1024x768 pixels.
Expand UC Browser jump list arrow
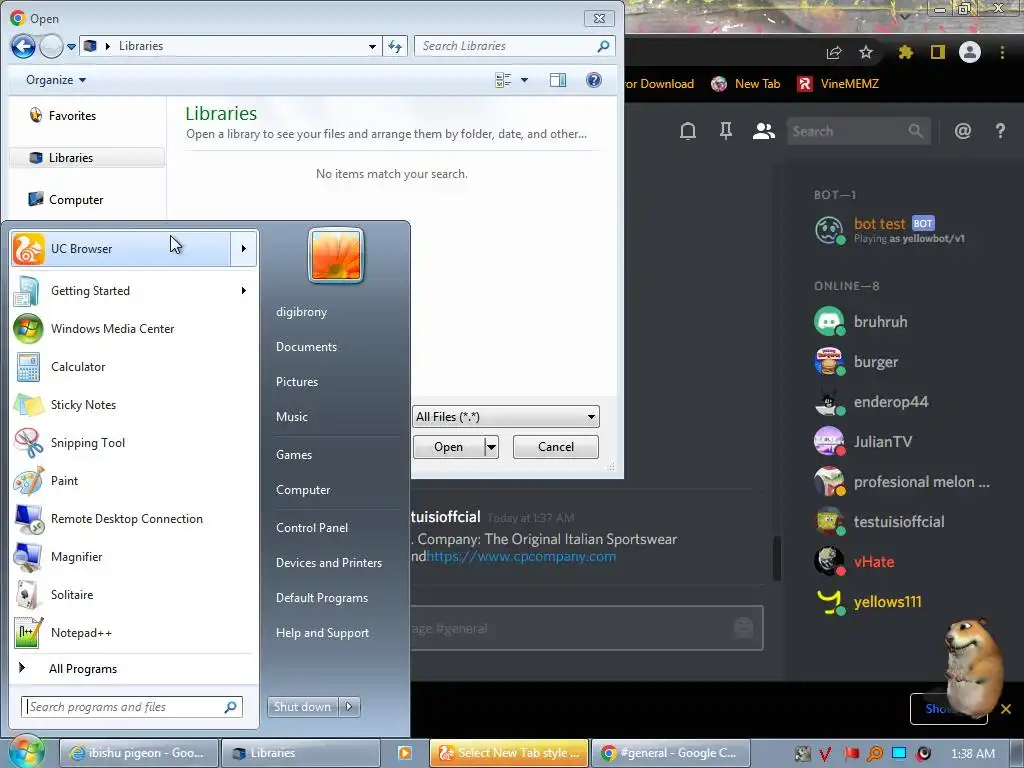point(244,249)
